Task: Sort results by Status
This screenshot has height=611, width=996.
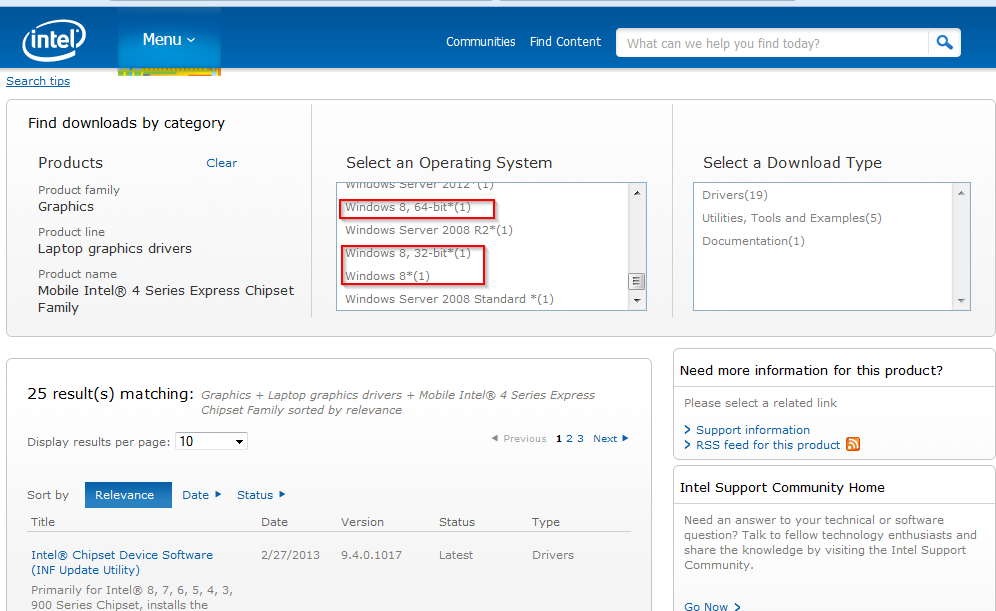Action: [260, 495]
